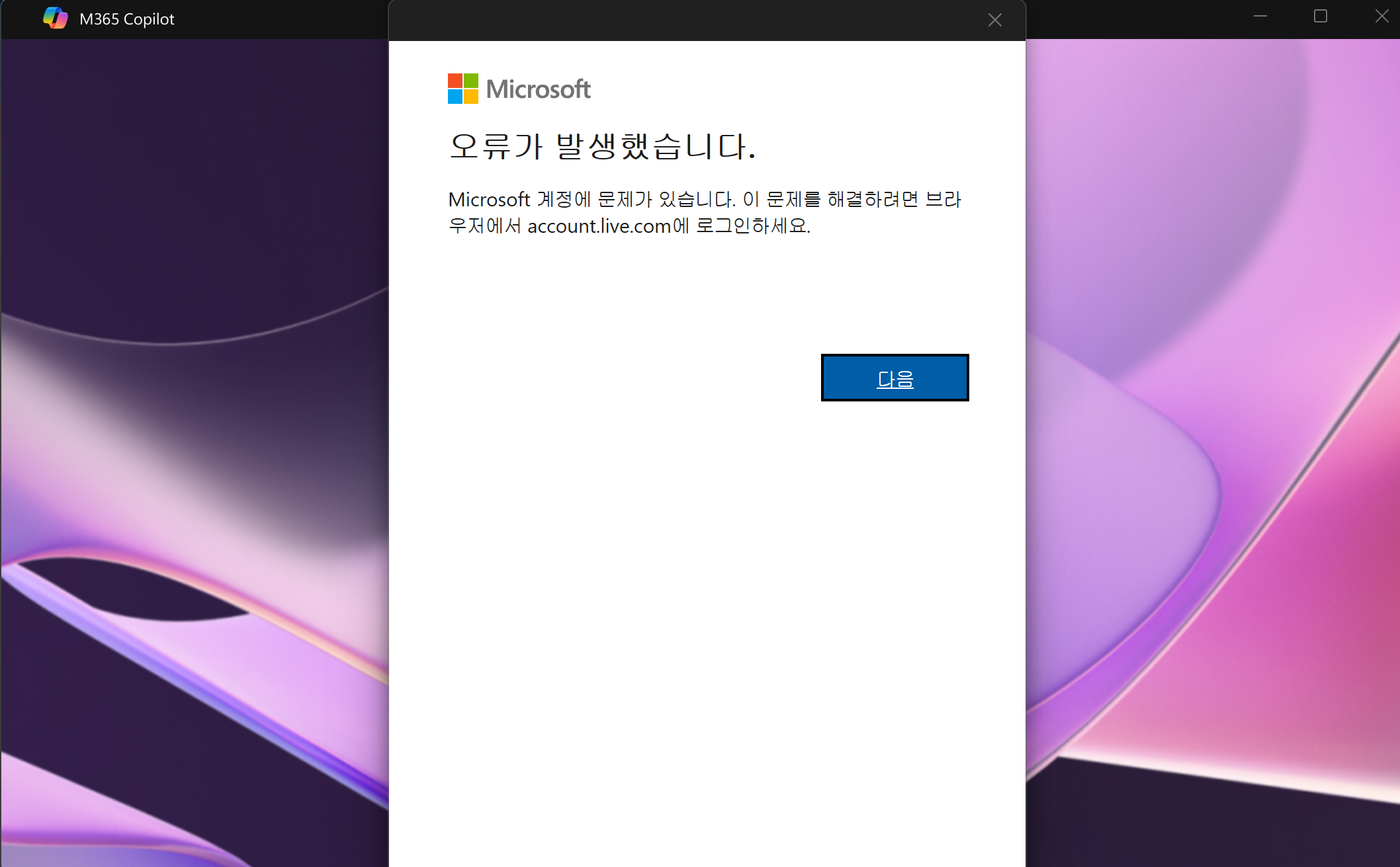This screenshot has width=1400, height=867.
Task: Click the 다음 button to continue
Action: click(895, 378)
